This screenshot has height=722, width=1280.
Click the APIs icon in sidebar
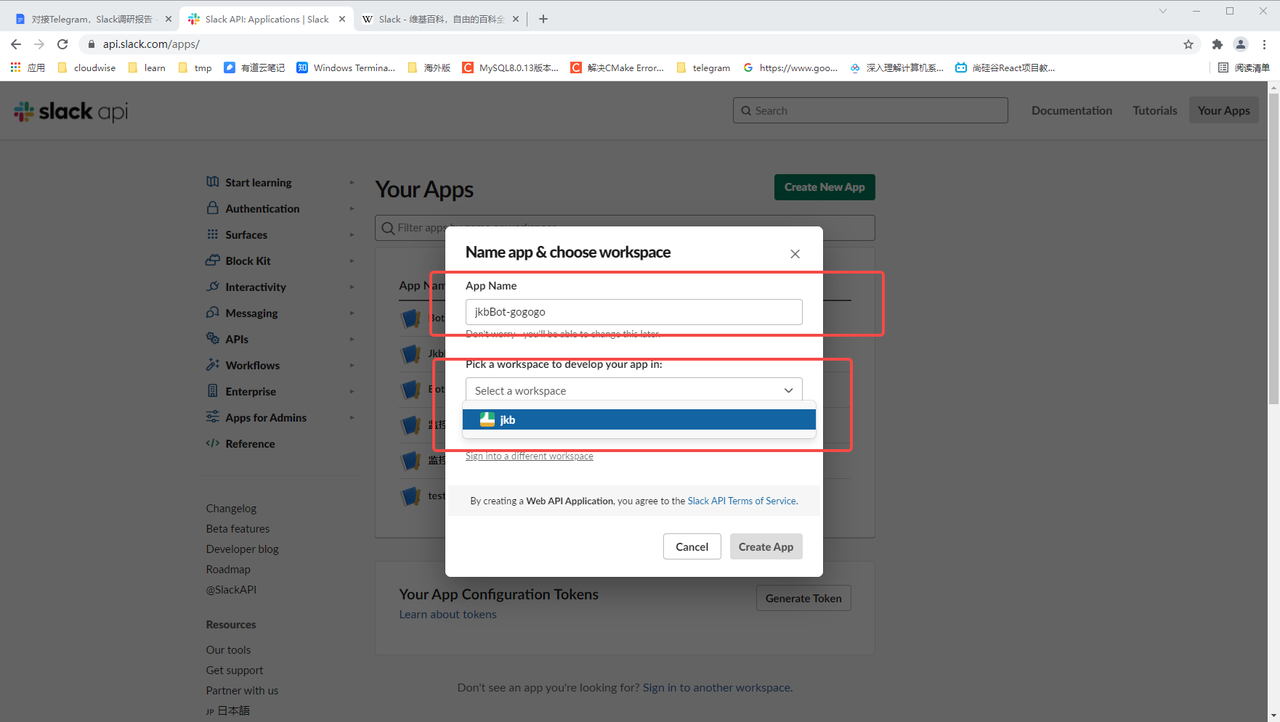tap(212, 338)
